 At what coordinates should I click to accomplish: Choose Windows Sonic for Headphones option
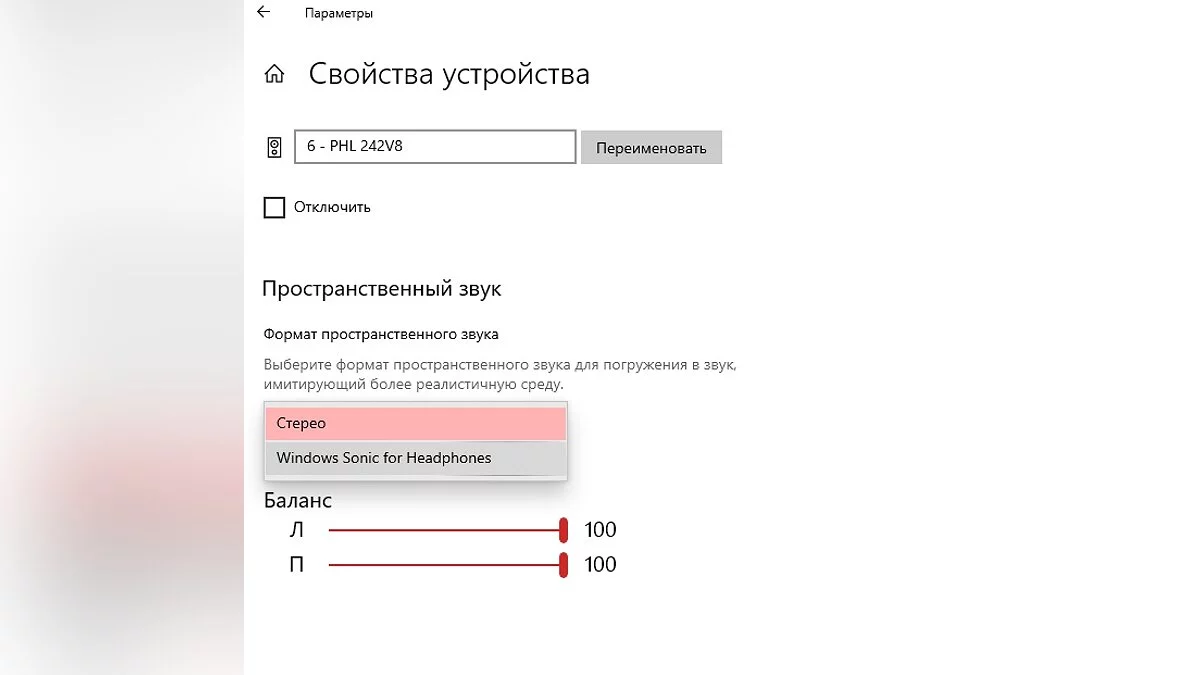[415, 458]
